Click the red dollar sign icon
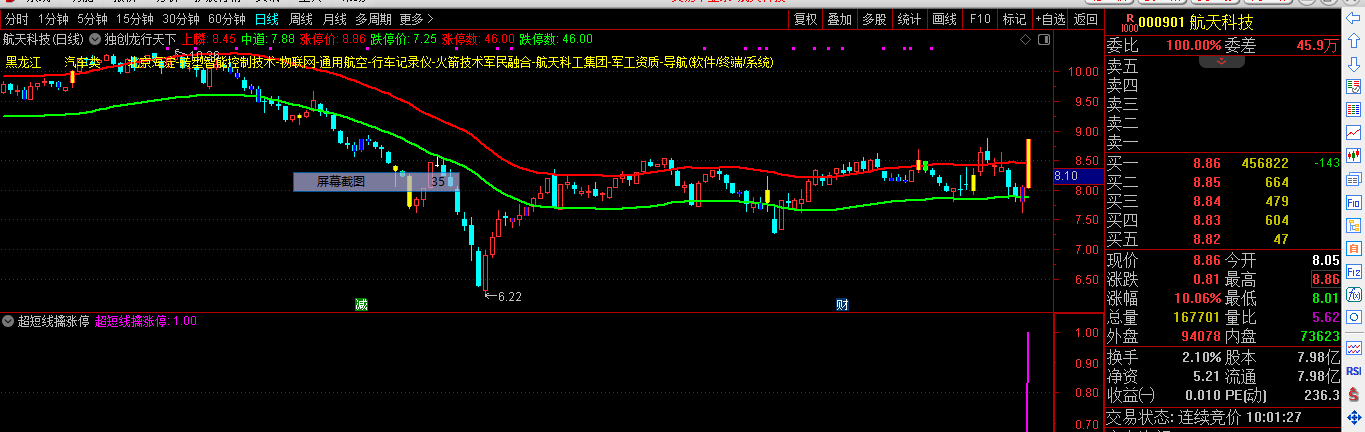The height and width of the screenshot is (432, 1365). 1354,393
